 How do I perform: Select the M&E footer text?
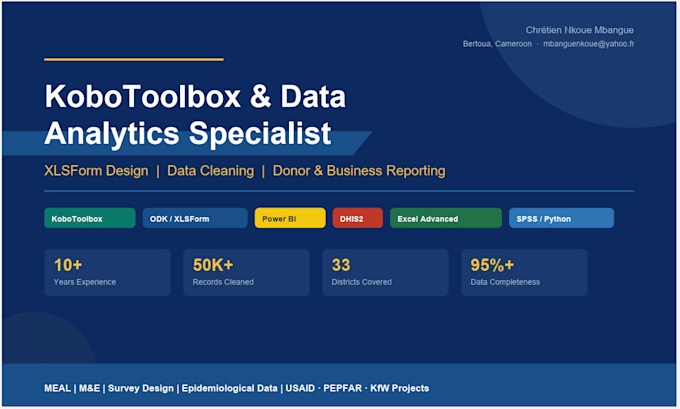coord(89,388)
